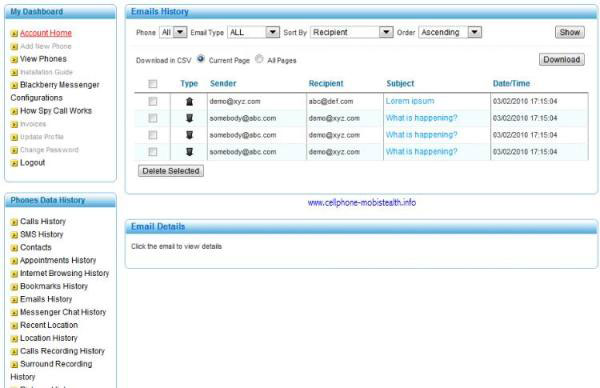Open Internet Browsing History in sidebar
Viewport: 600px width, 388px height.
(x=64, y=273)
